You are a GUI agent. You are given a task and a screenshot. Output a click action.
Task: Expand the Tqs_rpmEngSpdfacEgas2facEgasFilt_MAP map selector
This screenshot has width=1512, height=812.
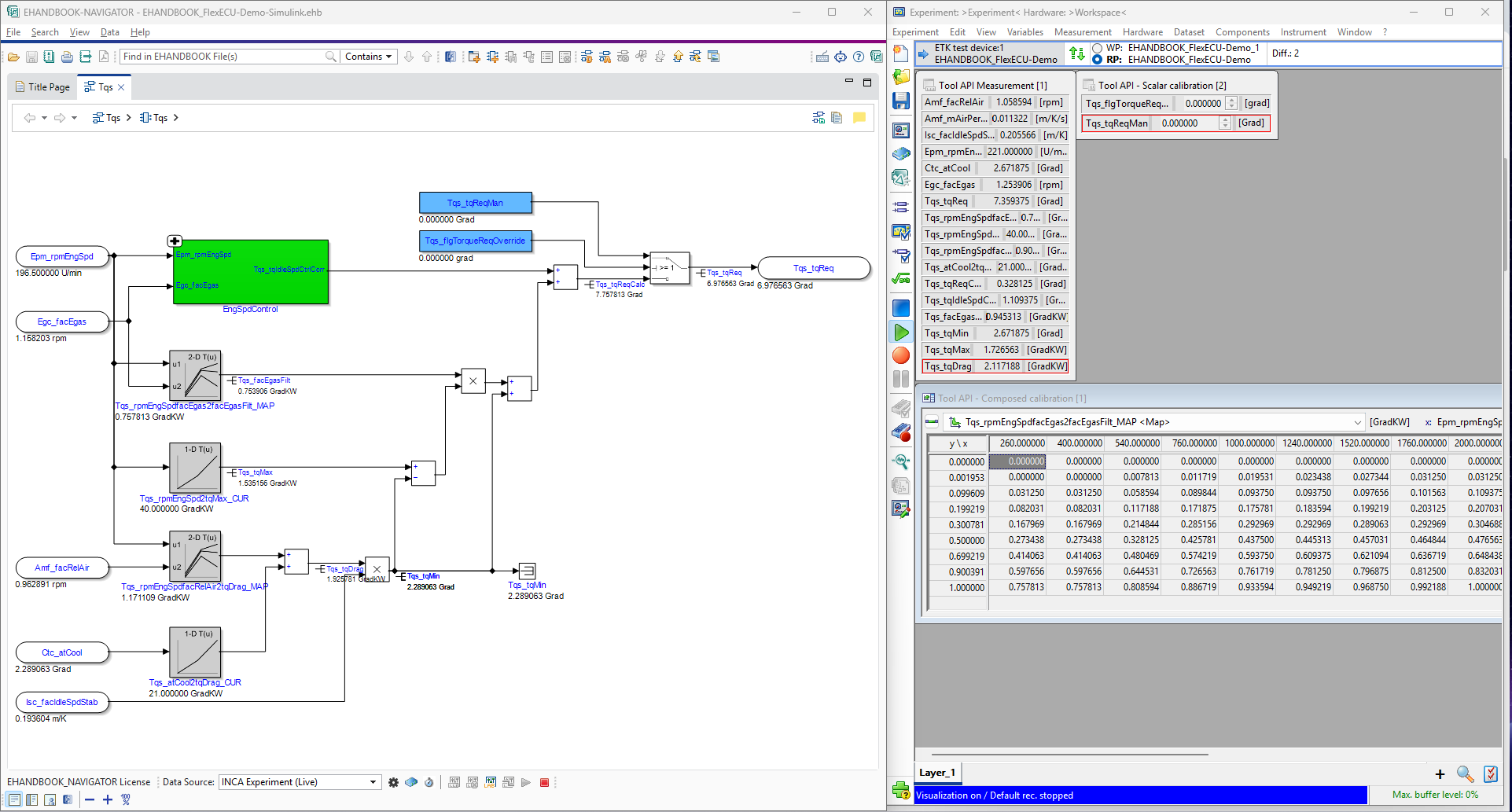(1356, 422)
